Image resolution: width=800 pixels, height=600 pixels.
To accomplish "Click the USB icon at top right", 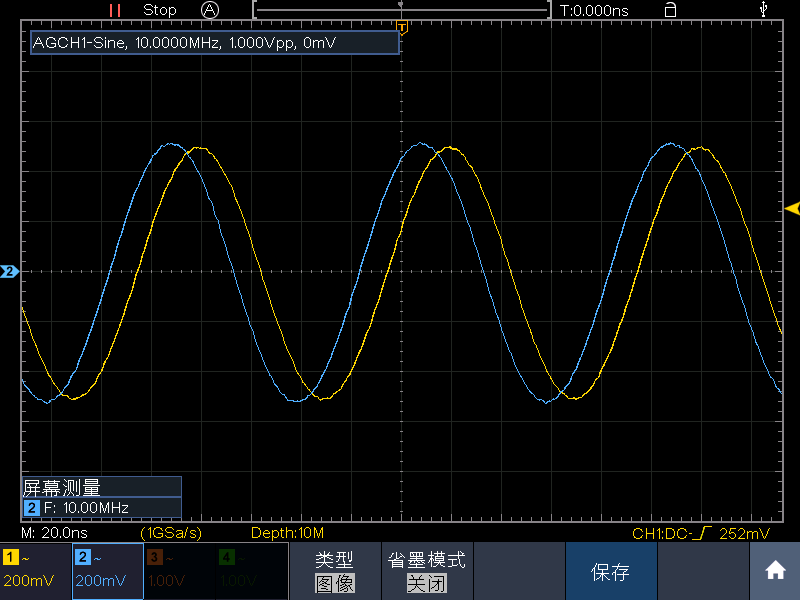I will (x=765, y=10).
